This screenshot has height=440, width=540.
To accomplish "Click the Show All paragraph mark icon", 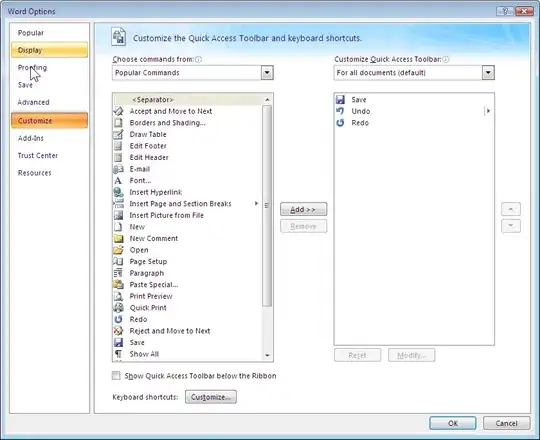I will (118, 354).
